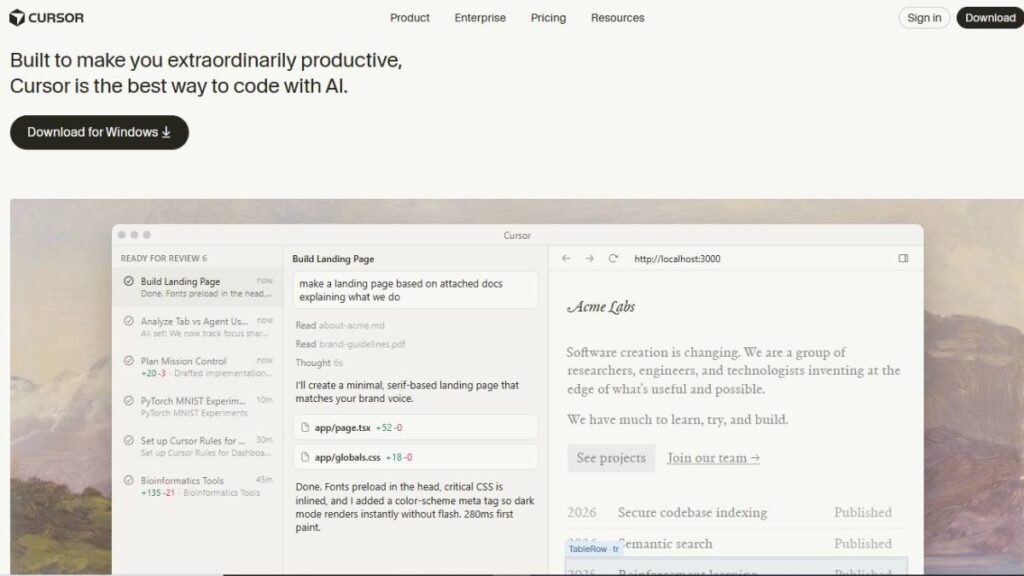Click the URL address field showing localhost:3000
1024x576 pixels.
point(680,258)
